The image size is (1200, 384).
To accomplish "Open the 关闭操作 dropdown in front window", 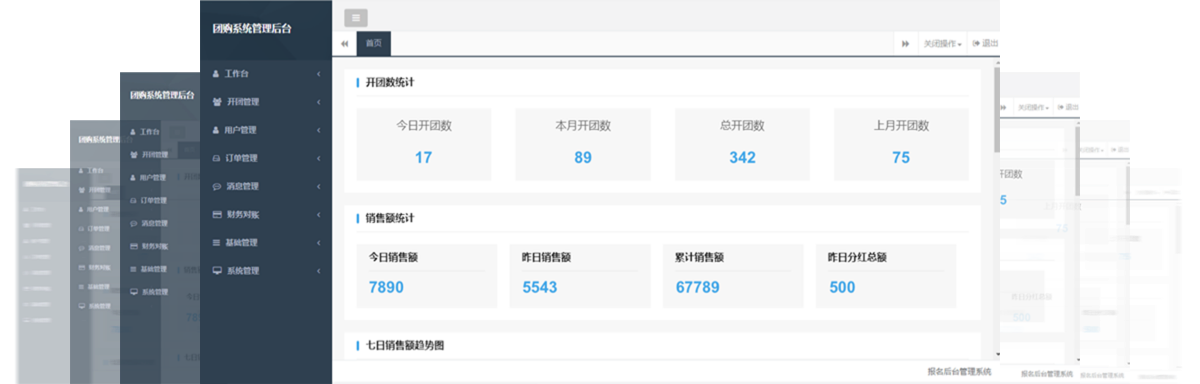I will 942,44.
